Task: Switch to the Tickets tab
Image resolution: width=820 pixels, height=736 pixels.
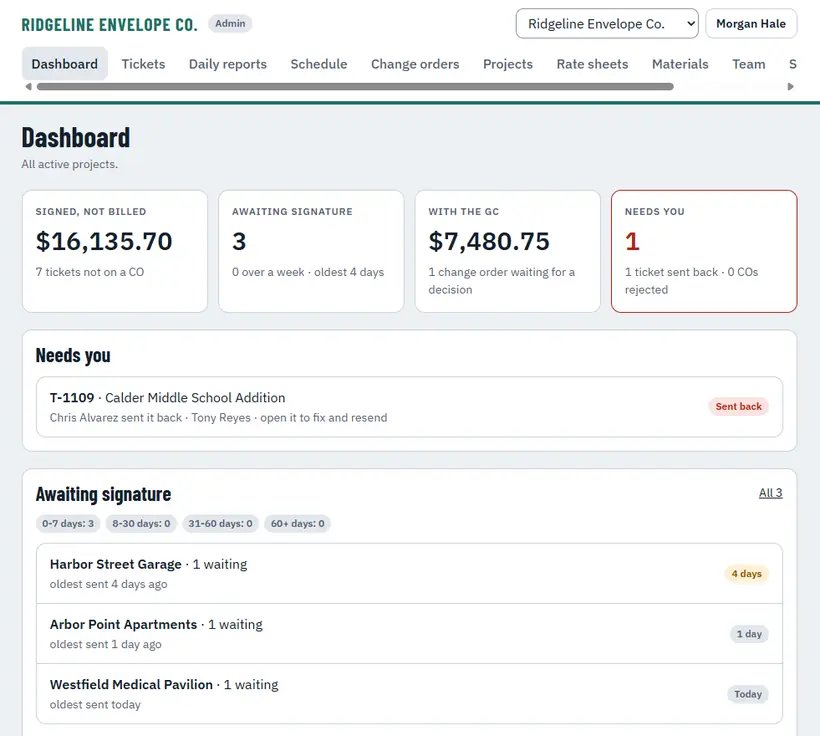Action: point(143,64)
